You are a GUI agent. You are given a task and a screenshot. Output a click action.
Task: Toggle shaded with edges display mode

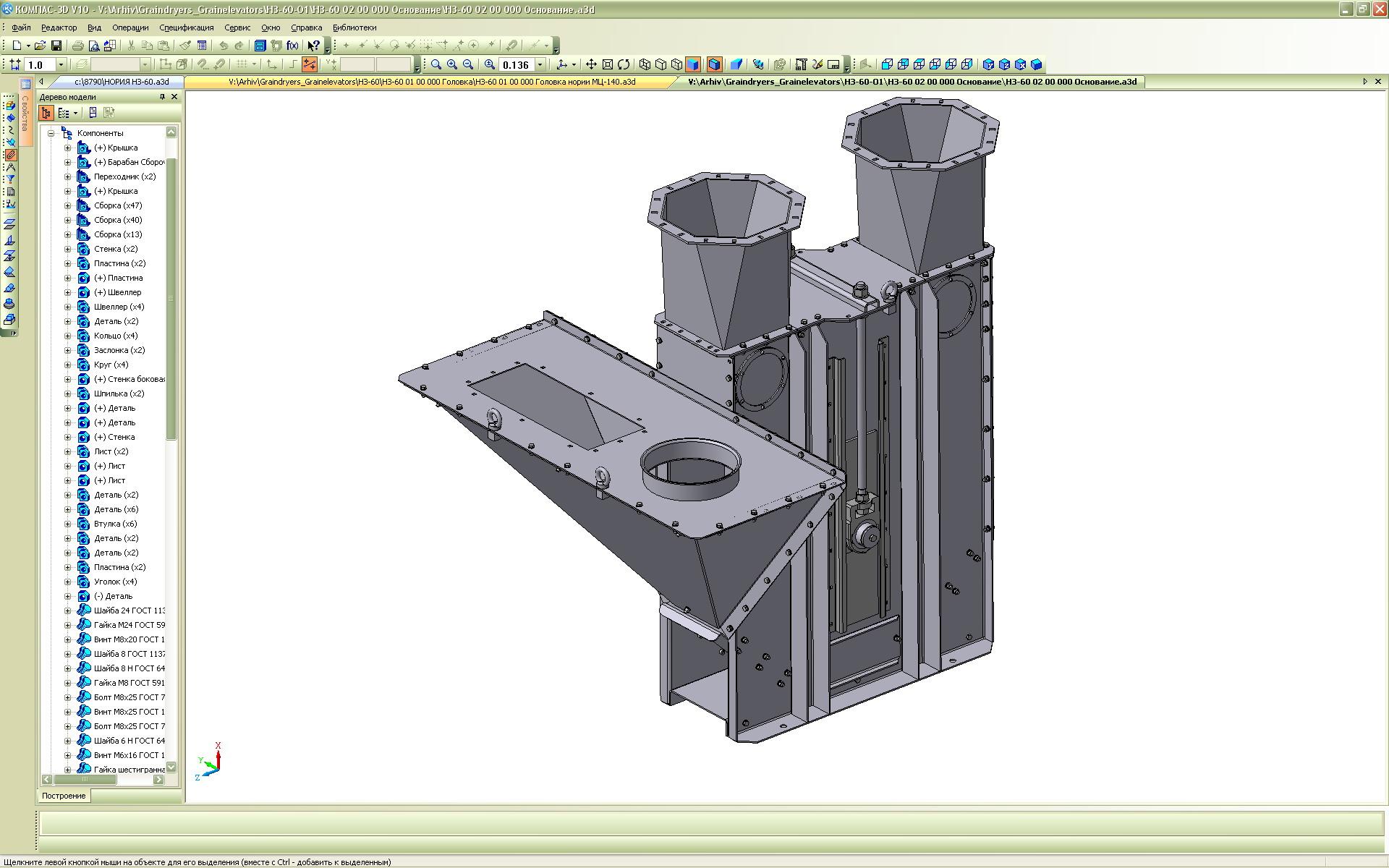click(x=714, y=64)
